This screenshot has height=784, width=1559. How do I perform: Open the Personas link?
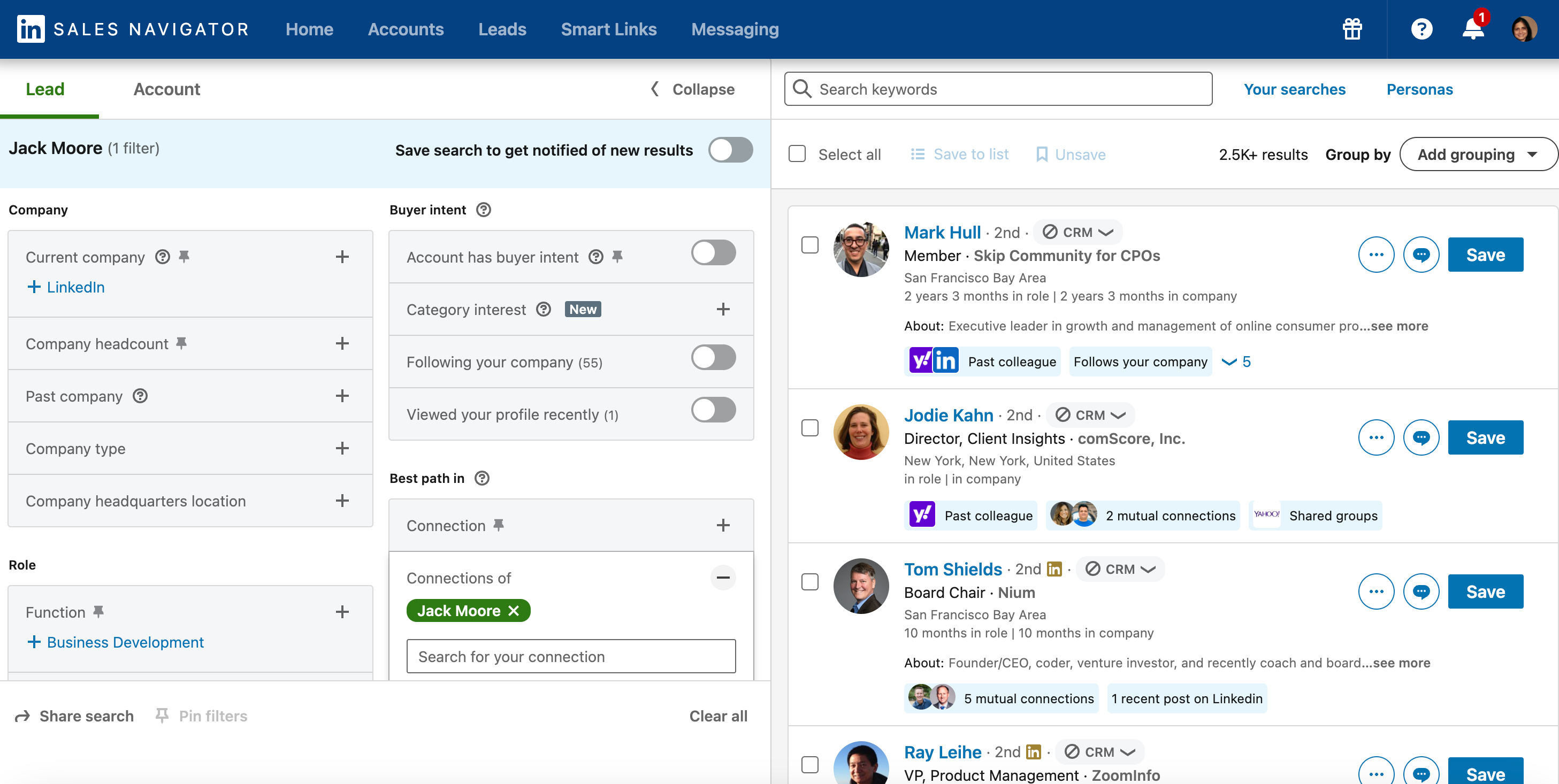pos(1419,89)
